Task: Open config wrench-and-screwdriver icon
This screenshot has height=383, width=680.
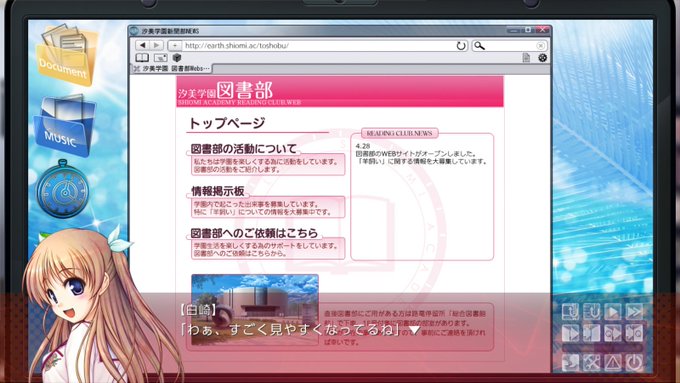Action: point(592,362)
